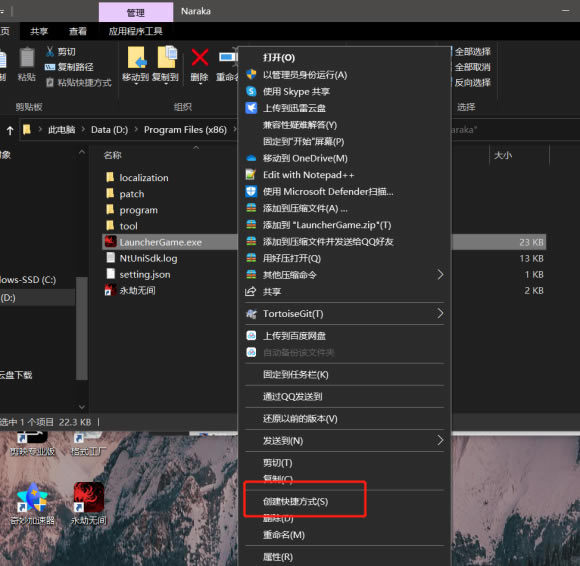The image size is (580, 566).
Task: Select 云盘下载 in navigation pane
Action: pos(16,375)
